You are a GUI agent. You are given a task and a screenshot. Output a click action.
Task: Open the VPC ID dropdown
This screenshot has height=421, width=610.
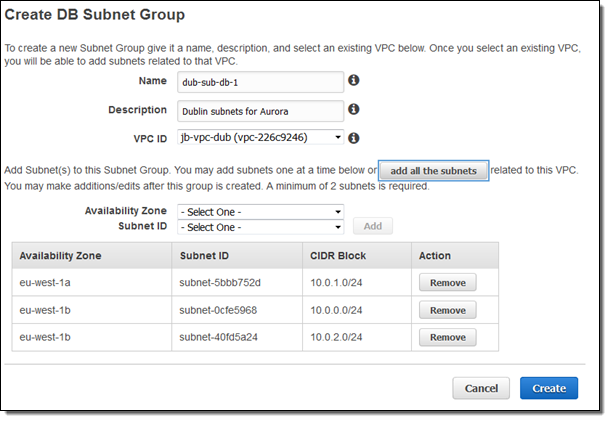[x=260, y=137]
